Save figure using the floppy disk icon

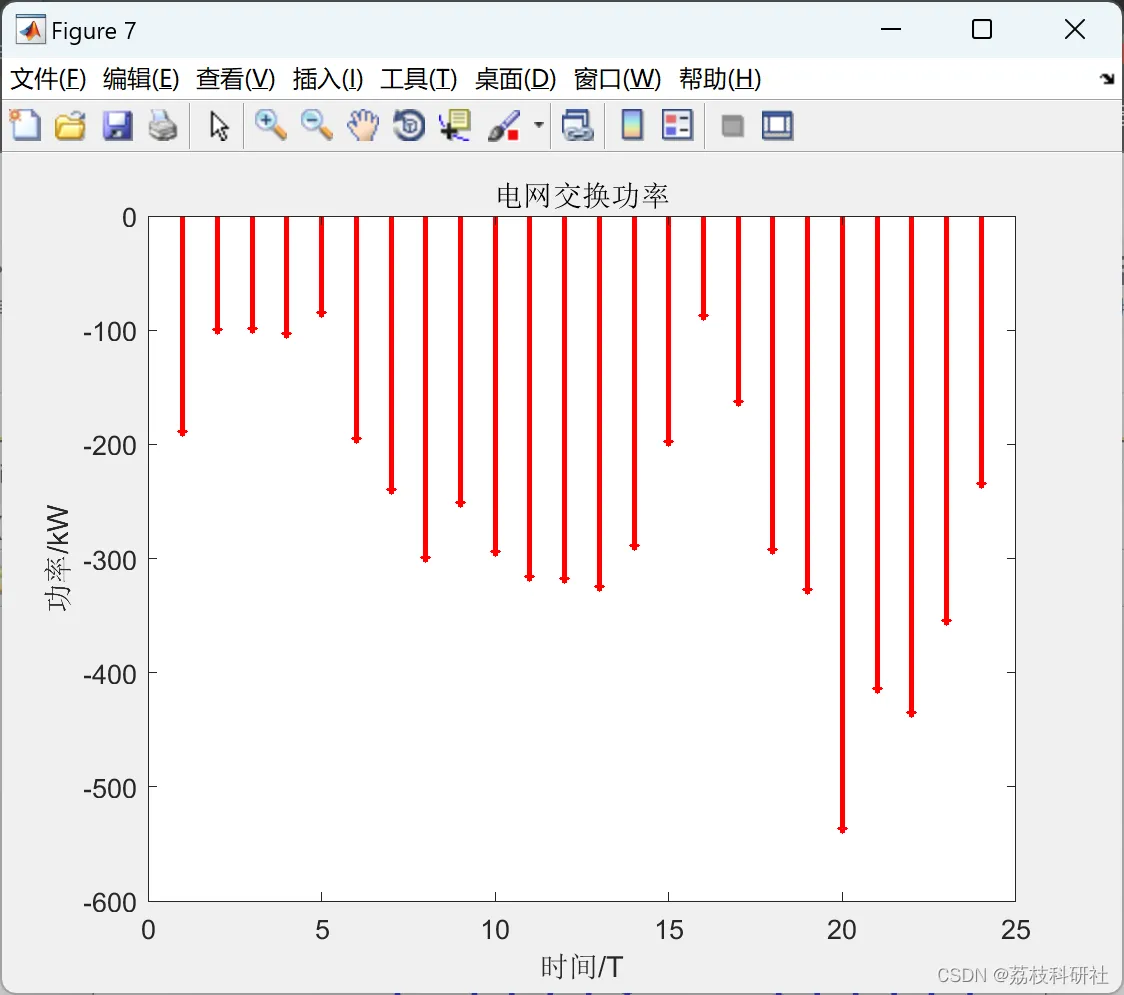pyautogui.click(x=117, y=125)
